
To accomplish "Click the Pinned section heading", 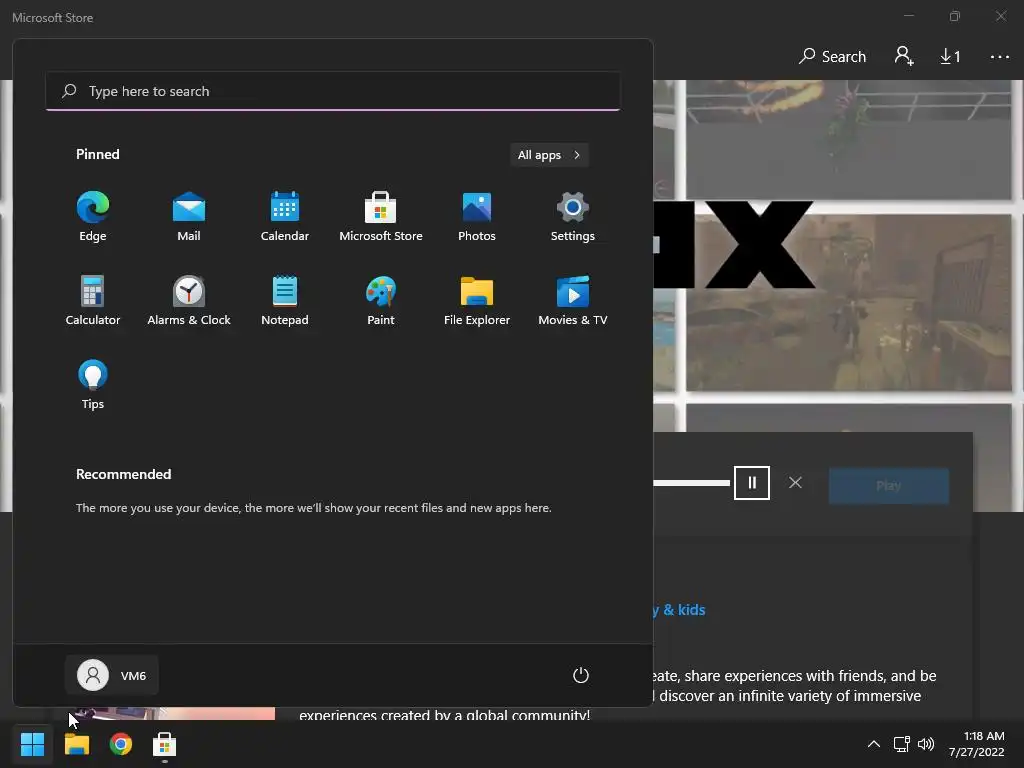I will coord(97,154).
